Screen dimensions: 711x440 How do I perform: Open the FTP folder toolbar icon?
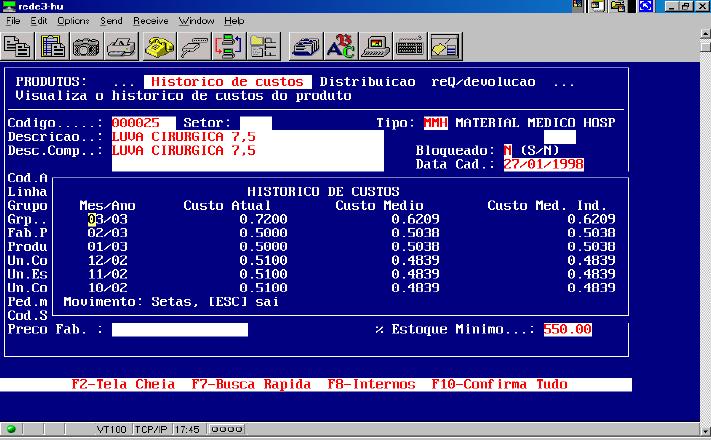(x=263, y=46)
